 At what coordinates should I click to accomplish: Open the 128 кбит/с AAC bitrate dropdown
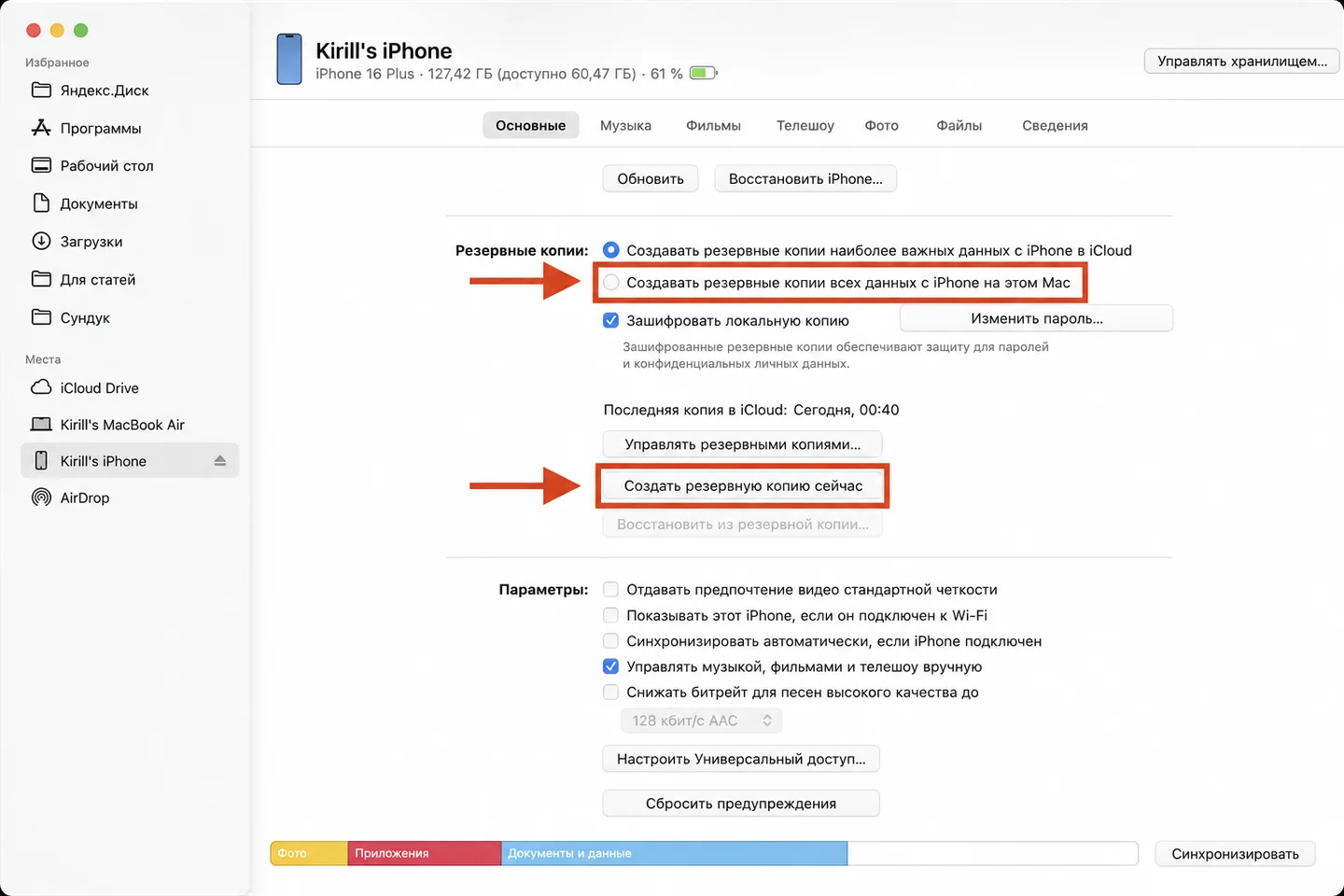pos(701,721)
